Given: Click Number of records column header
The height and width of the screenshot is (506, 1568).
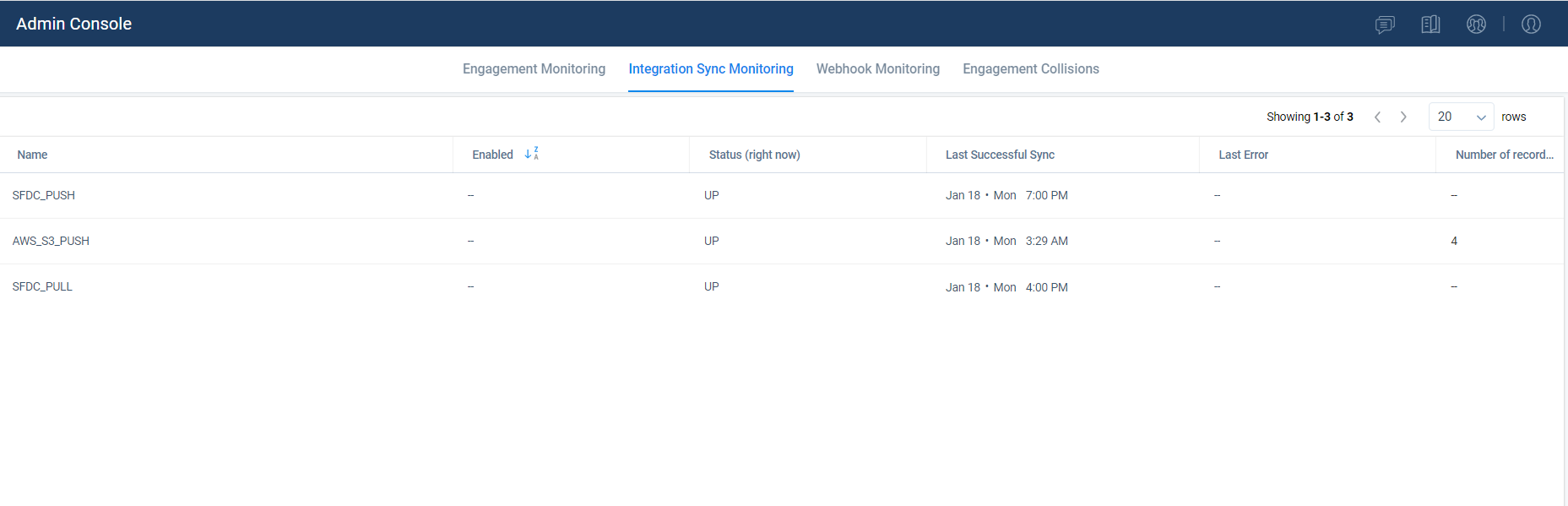Looking at the screenshot, I should click(x=1504, y=155).
